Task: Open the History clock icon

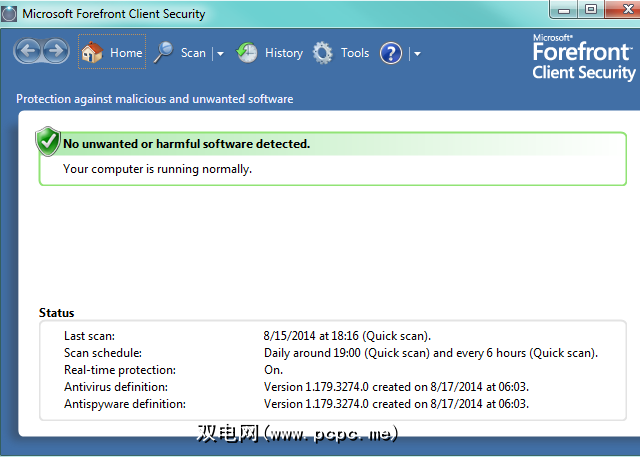Action: coord(247,53)
